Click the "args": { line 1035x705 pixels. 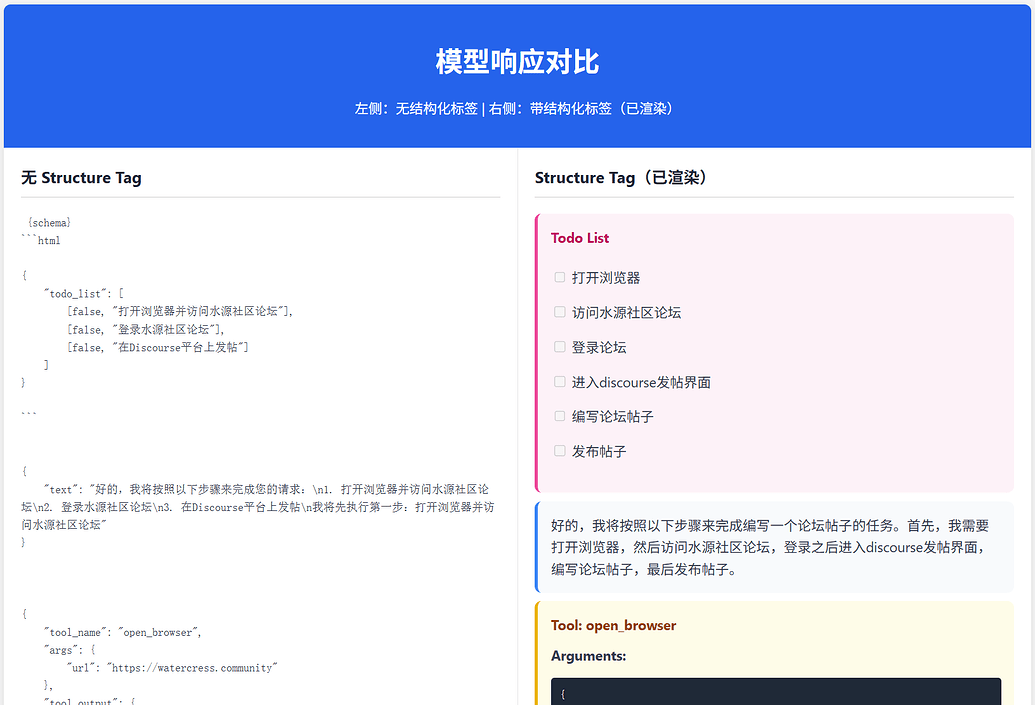pyautogui.click(x=70, y=650)
